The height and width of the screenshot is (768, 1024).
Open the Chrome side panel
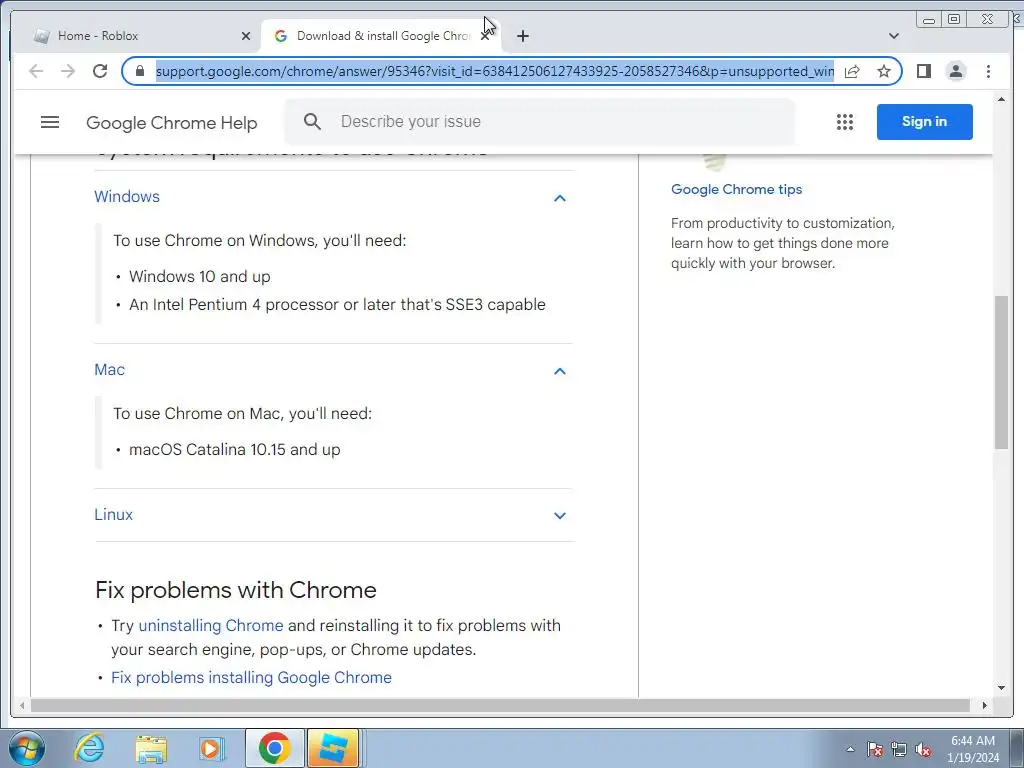pos(923,71)
